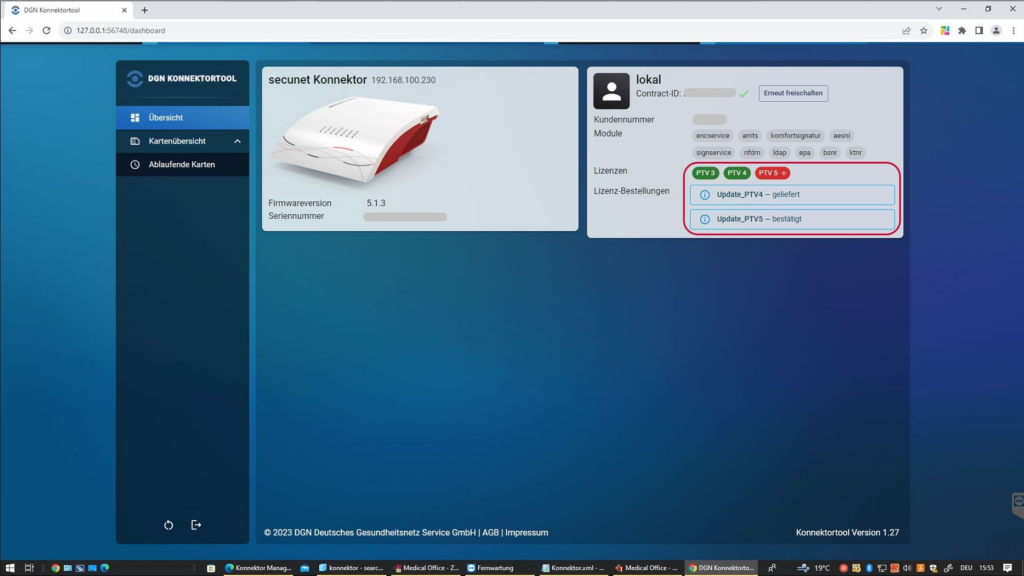1024x576 pixels.
Task: Collapse the Kartenübersicht chevron
Action: pos(237,141)
